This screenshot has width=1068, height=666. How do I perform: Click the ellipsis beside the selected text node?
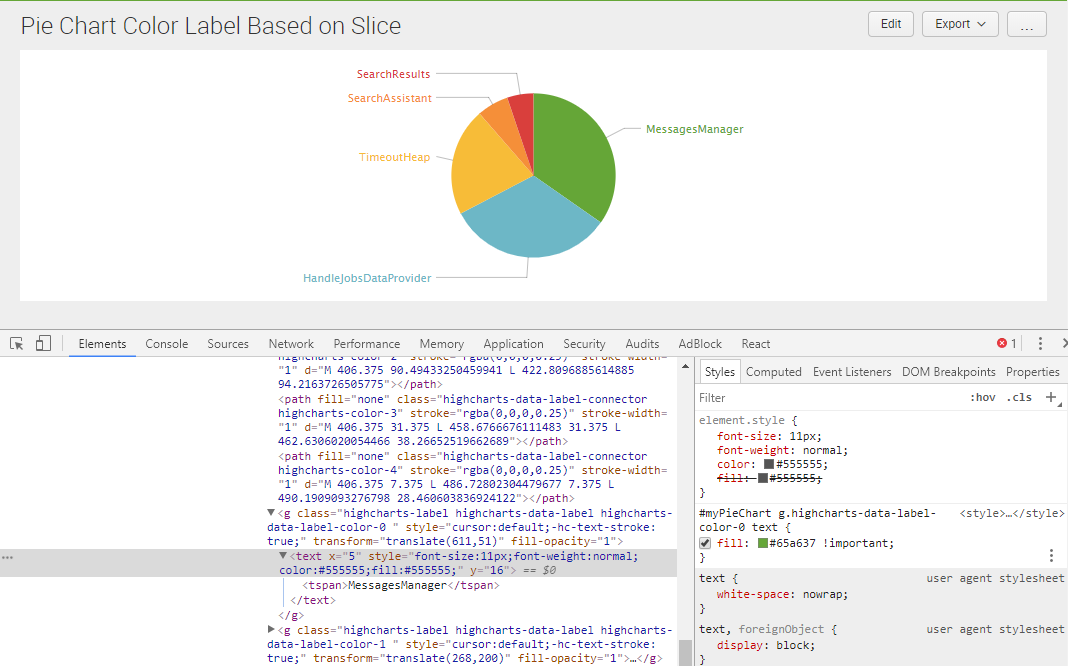(8, 557)
